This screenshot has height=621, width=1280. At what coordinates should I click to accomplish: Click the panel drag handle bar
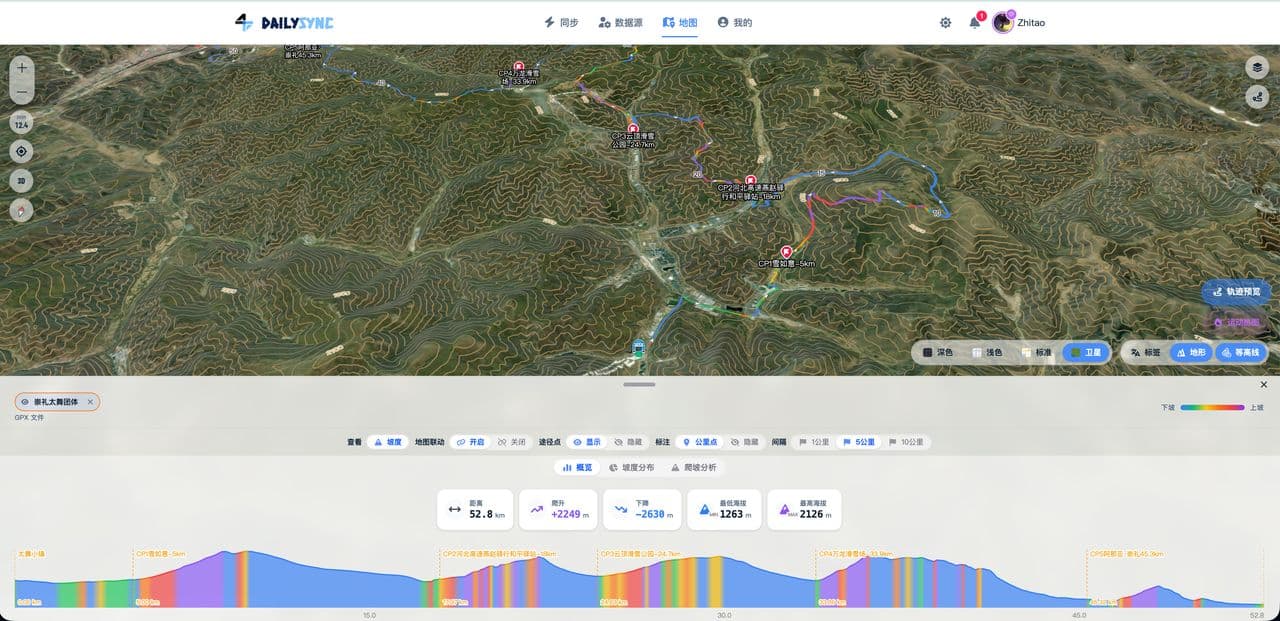pyautogui.click(x=639, y=384)
